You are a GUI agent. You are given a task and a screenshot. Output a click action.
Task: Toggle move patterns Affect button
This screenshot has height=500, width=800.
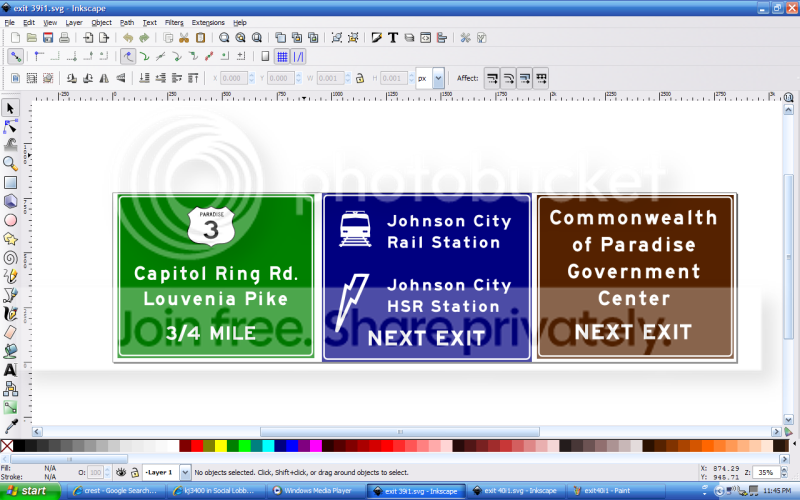[x=541, y=78]
